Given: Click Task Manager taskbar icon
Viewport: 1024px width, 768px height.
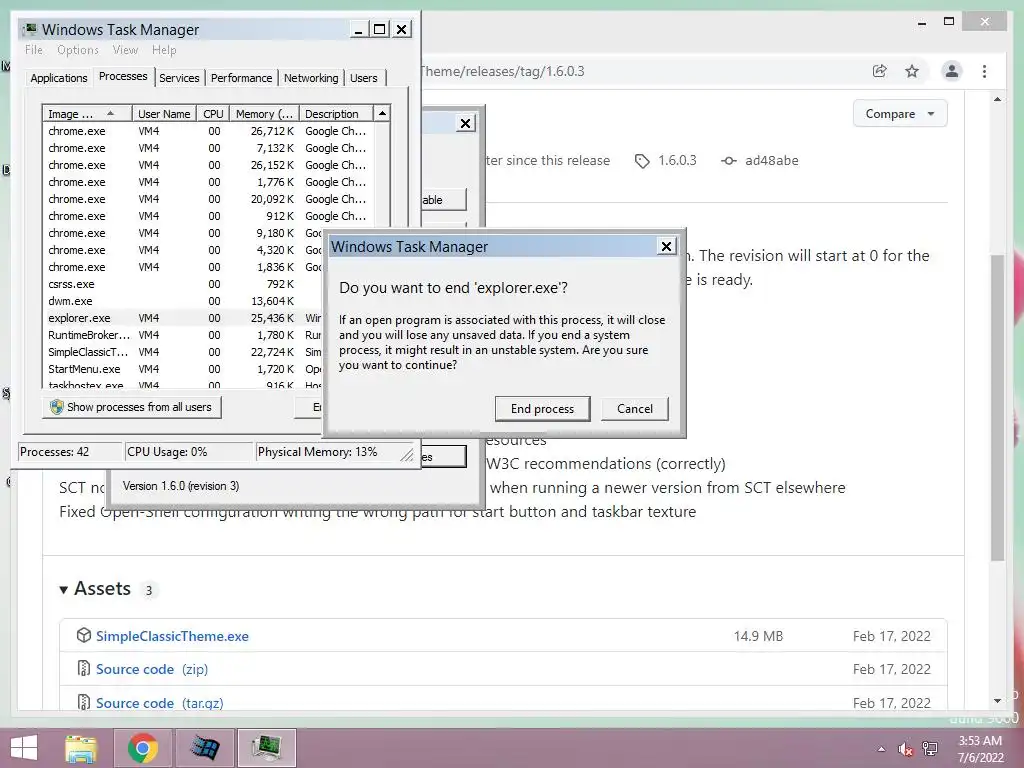Looking at the screenshot, I should (x=266, y=748).
